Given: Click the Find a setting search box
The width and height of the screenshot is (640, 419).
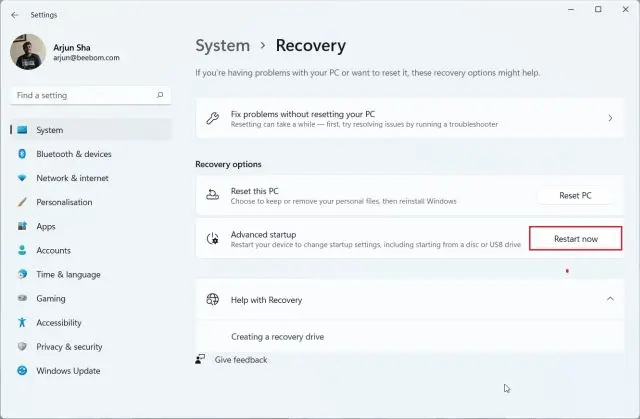Looking at the screenshot, I should tap(91, 95).
